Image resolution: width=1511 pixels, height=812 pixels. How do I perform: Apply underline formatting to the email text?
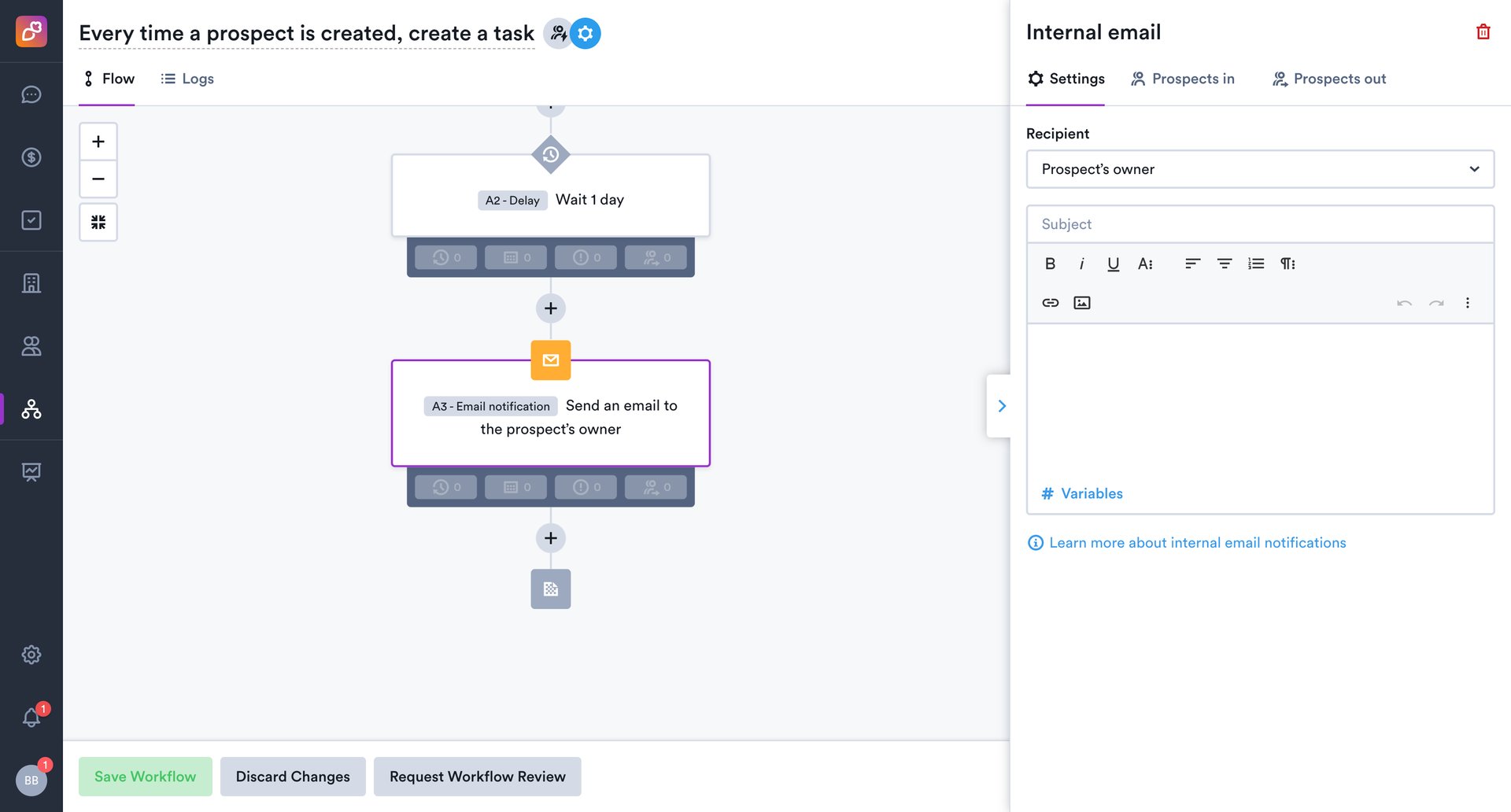click(1113, 264)
